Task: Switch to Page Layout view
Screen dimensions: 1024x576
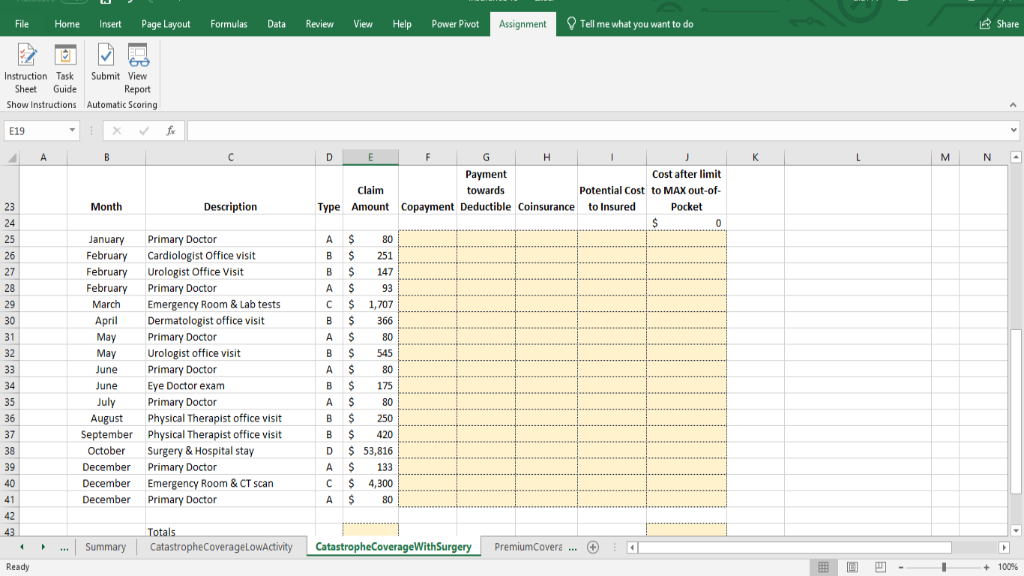Action: [x=852, y=566]
